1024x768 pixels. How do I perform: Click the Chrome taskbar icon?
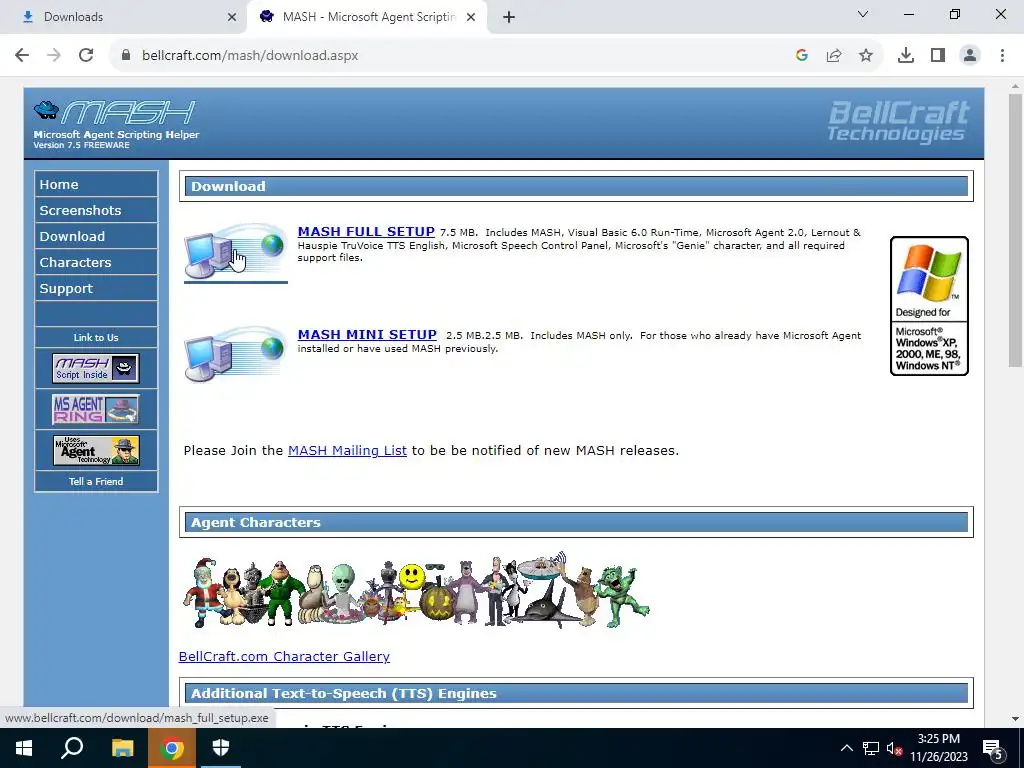click(172, 748)
